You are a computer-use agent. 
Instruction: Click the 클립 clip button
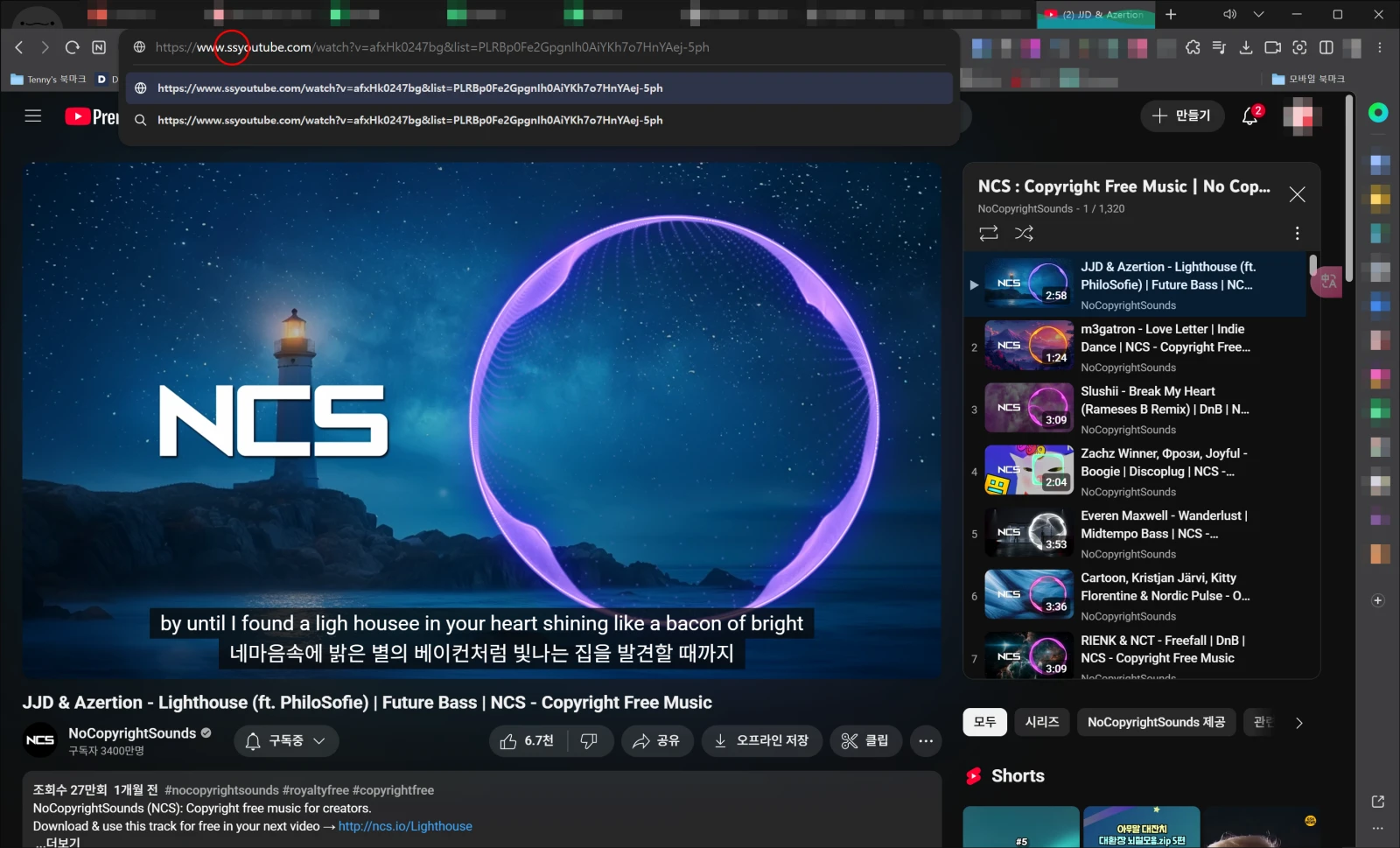pyautogui.click(x=865, y=741)
